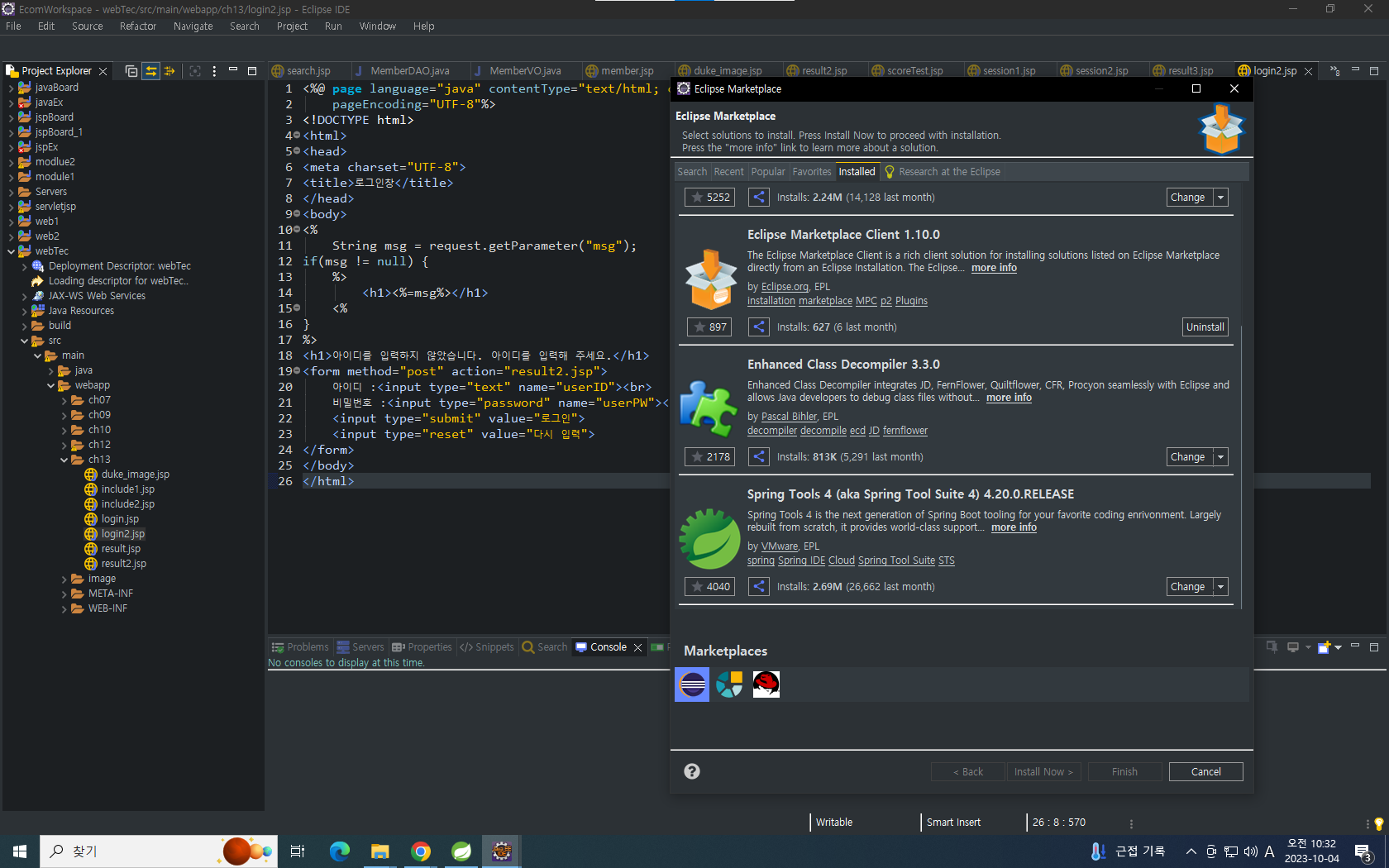Screen dimensions: 1389x868
Task: Open the Problems view tab
Action: point(299,647)
